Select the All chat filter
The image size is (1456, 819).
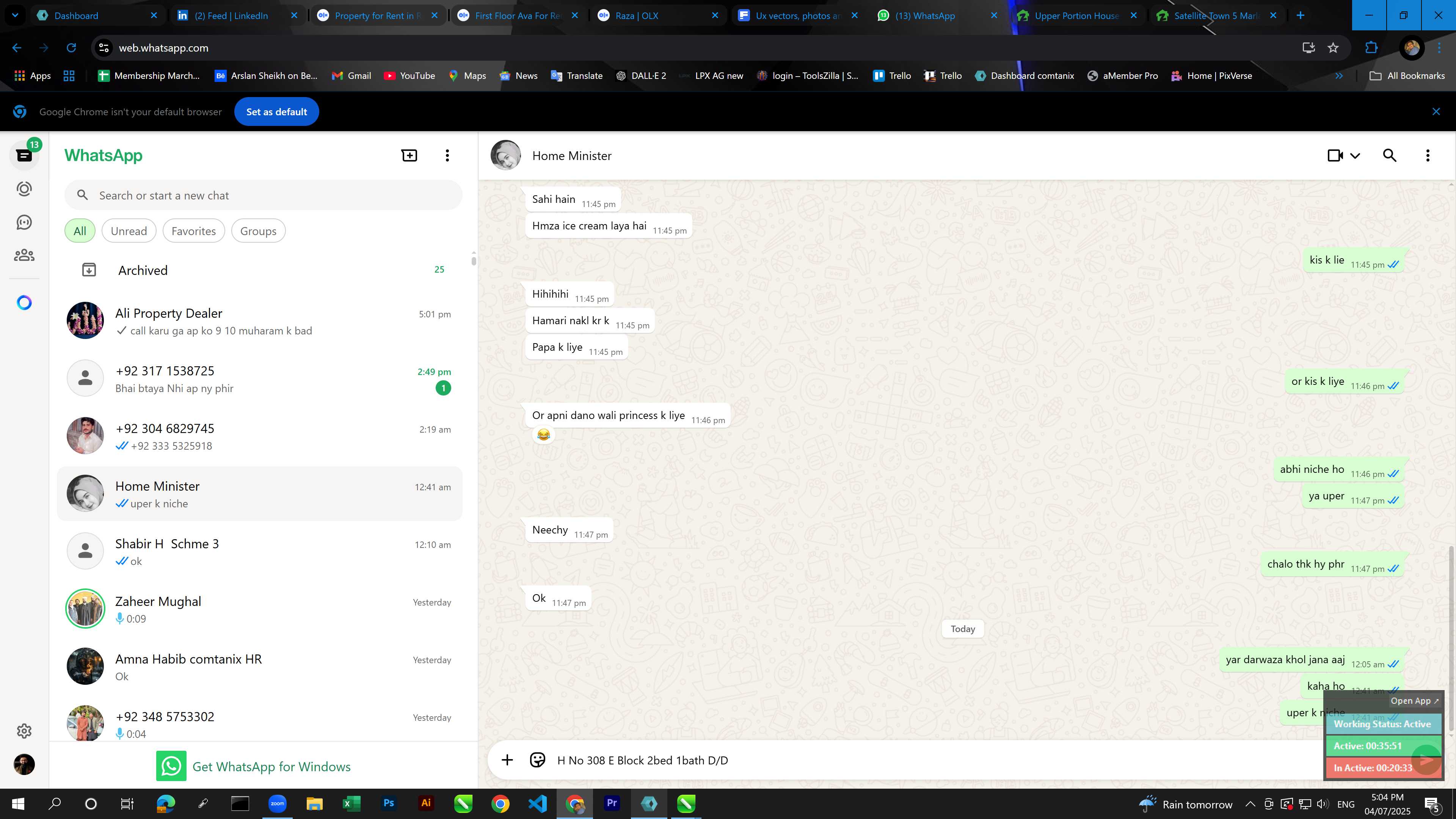coord(80,231)
